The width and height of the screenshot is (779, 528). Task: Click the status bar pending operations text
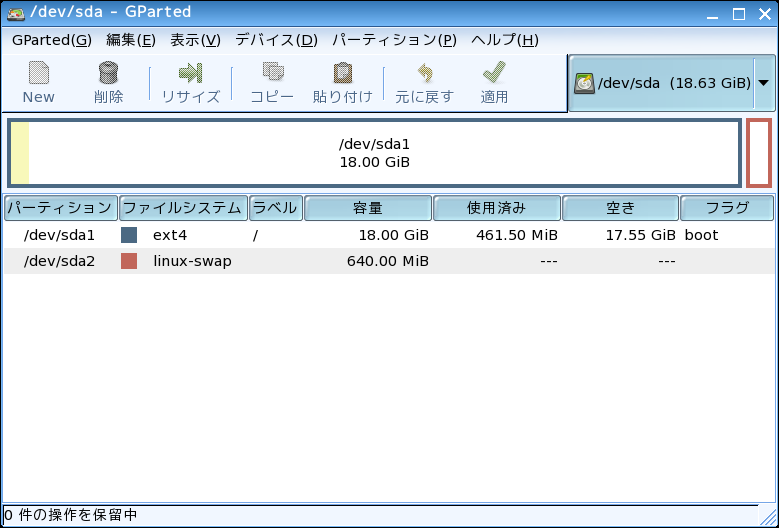[71, 515]
